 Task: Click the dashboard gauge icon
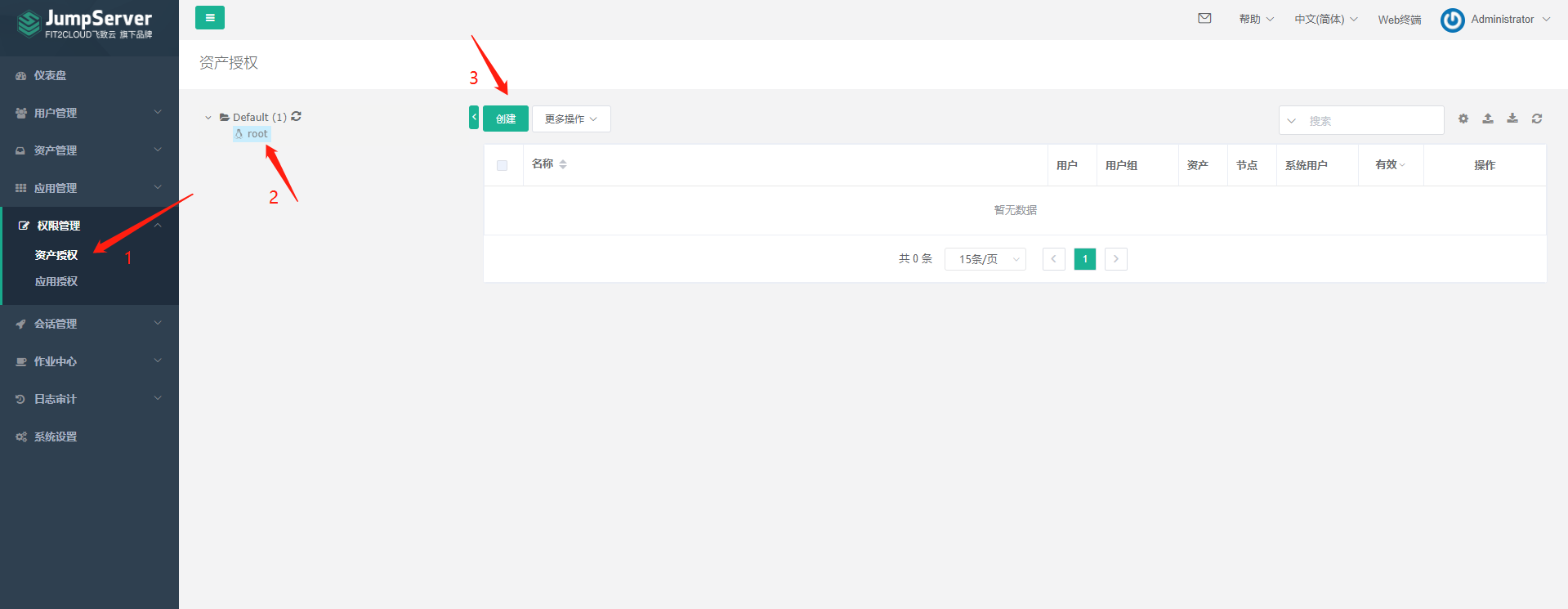pos(21,76)
